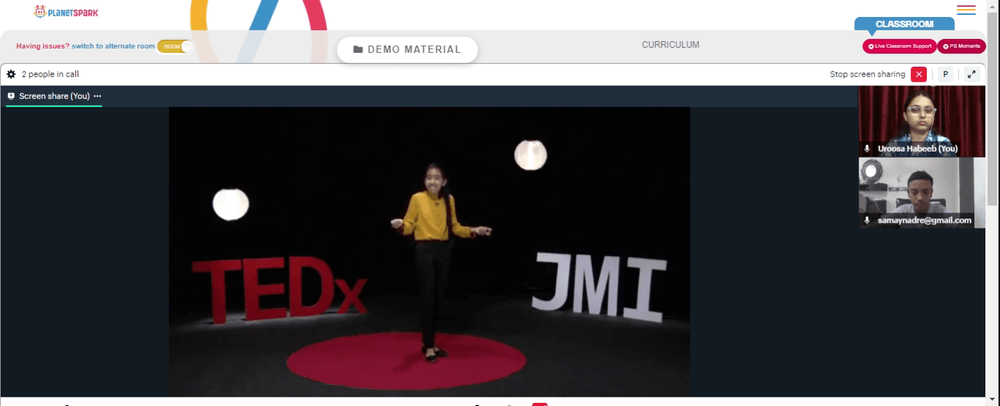
Task: Click 'Stop screen sharing' label
Action: point(867,74)
